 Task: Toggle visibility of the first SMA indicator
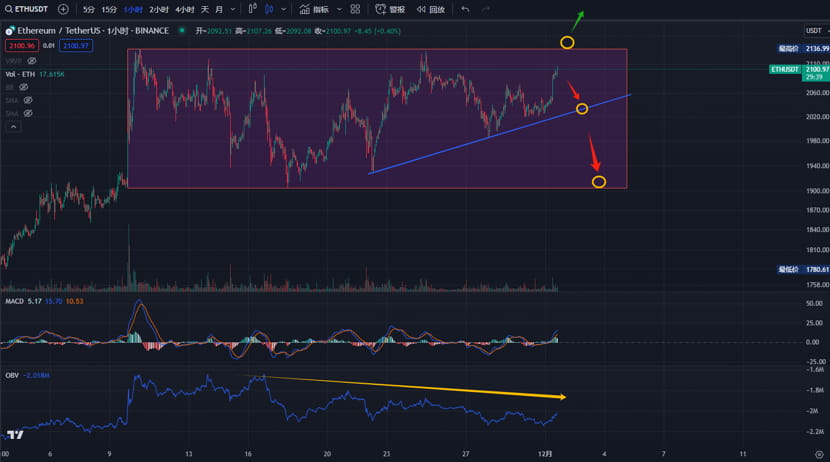pos(28,100)
